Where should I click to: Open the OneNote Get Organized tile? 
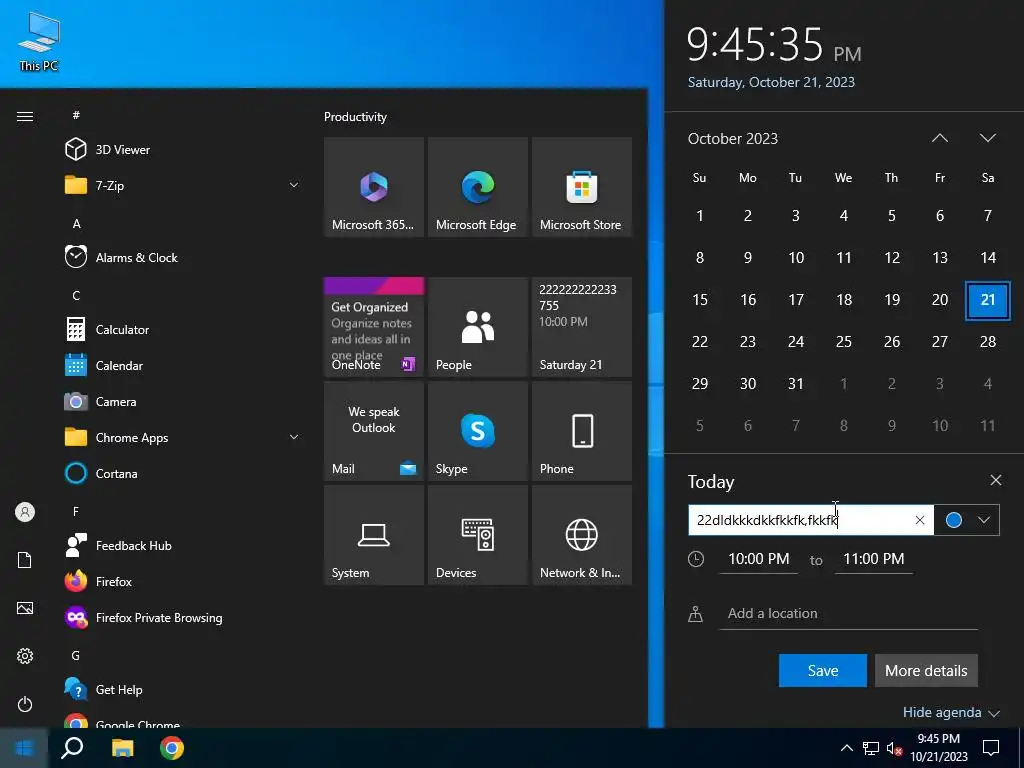click(374, 327)
